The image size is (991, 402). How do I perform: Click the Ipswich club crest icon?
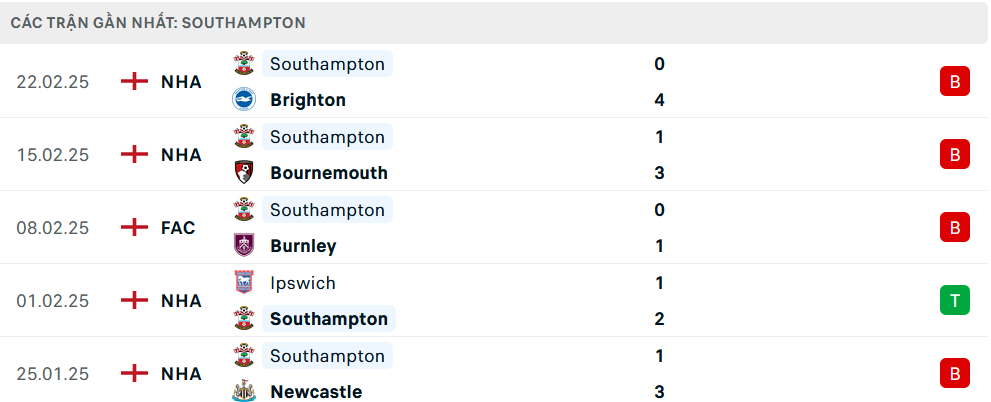pyautogui.click(x=243, y=283)
